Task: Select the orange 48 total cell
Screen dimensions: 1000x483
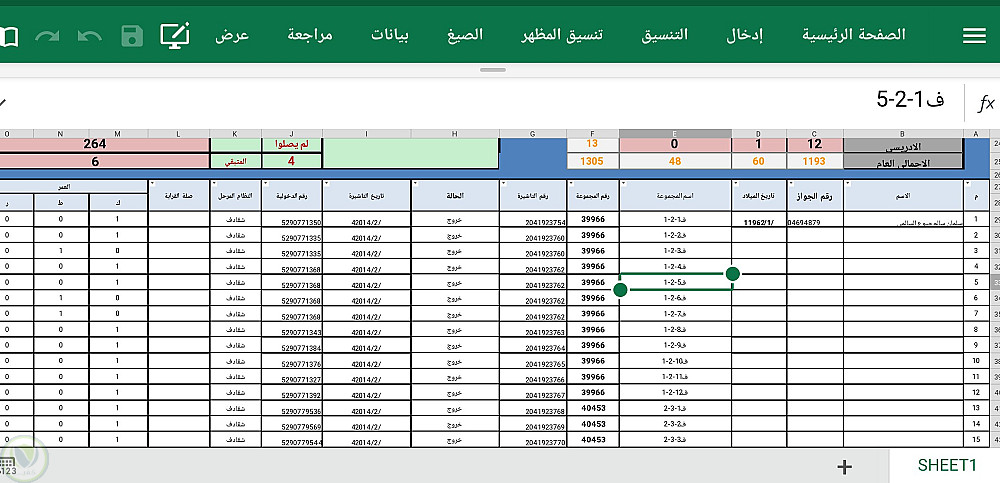Action: click(x=675, y=161)
